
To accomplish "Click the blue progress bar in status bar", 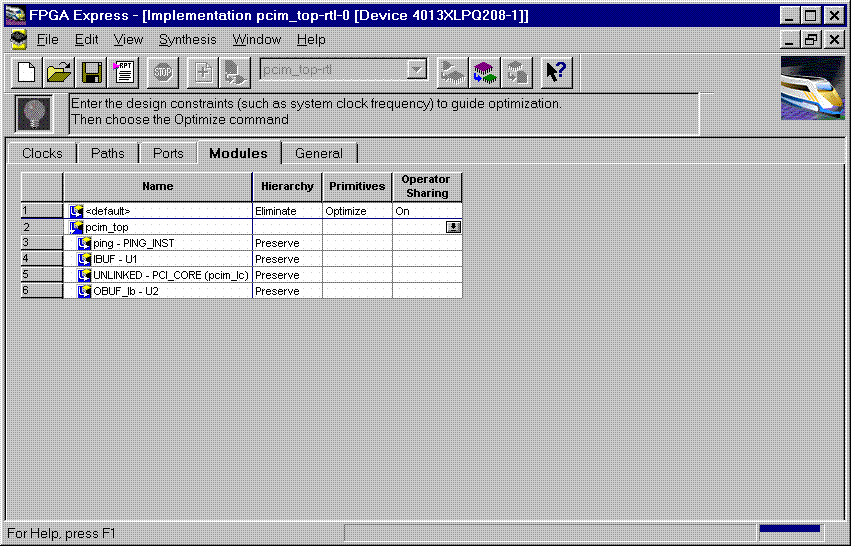I will coord(789,528).
